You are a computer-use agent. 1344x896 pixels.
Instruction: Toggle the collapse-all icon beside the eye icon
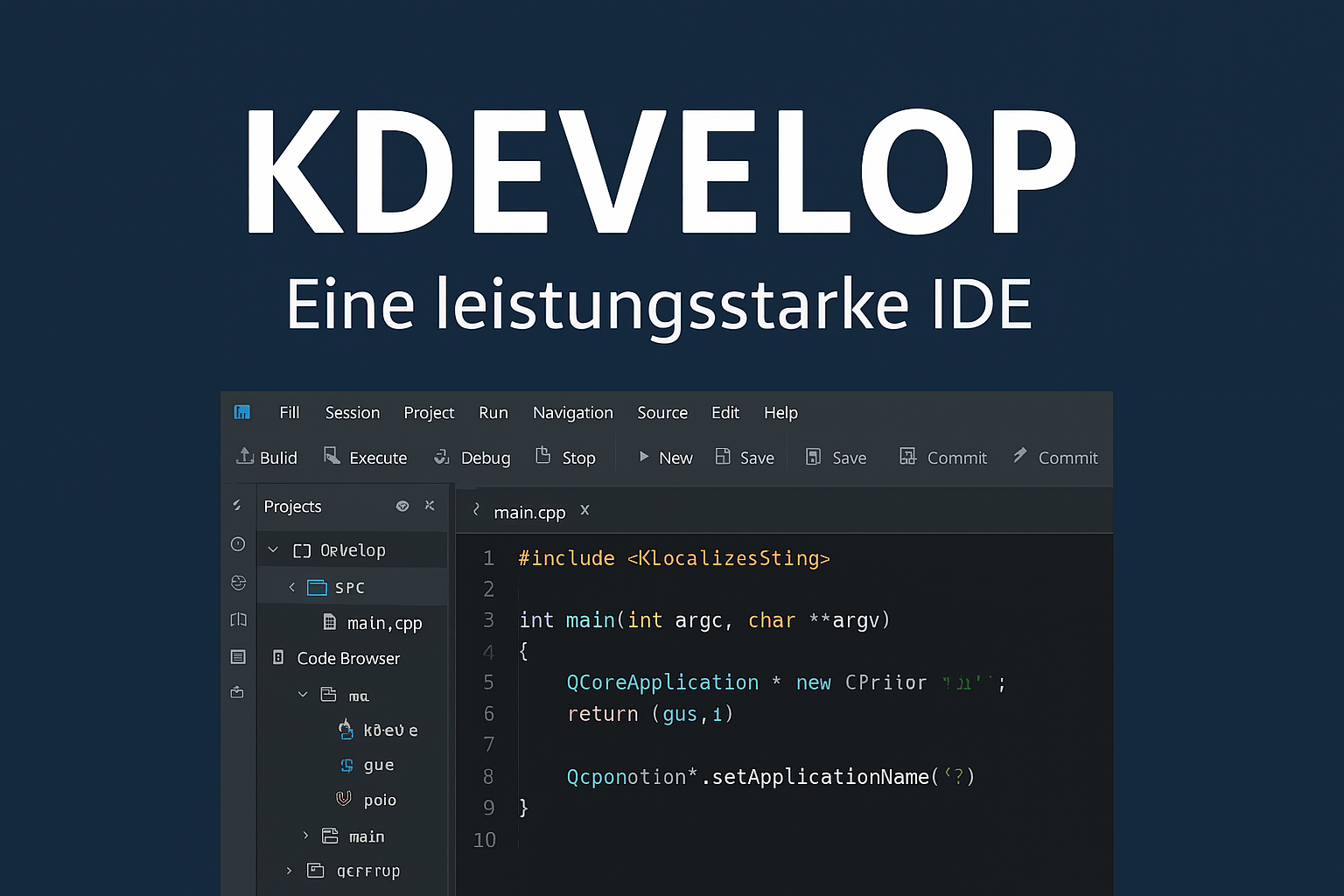tap(429, 506)
